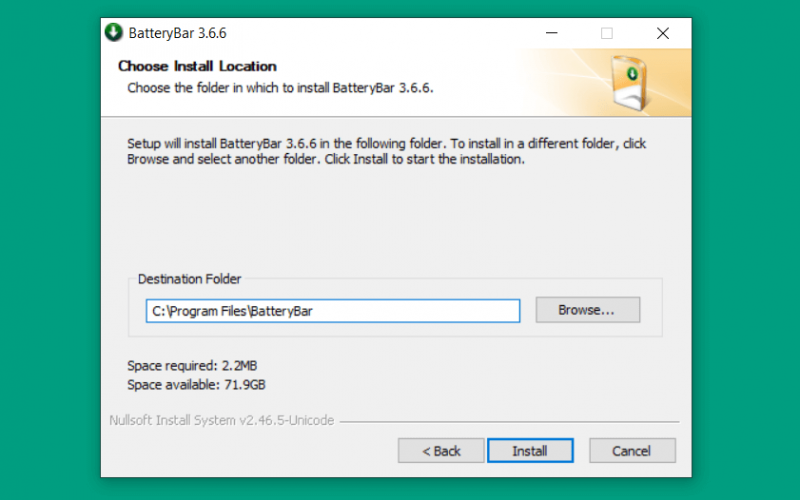The width and height of the screenshot is (800, 500).
Task: Select the "Space required: 2.2MB" text
Action: (x=192, y=366)
